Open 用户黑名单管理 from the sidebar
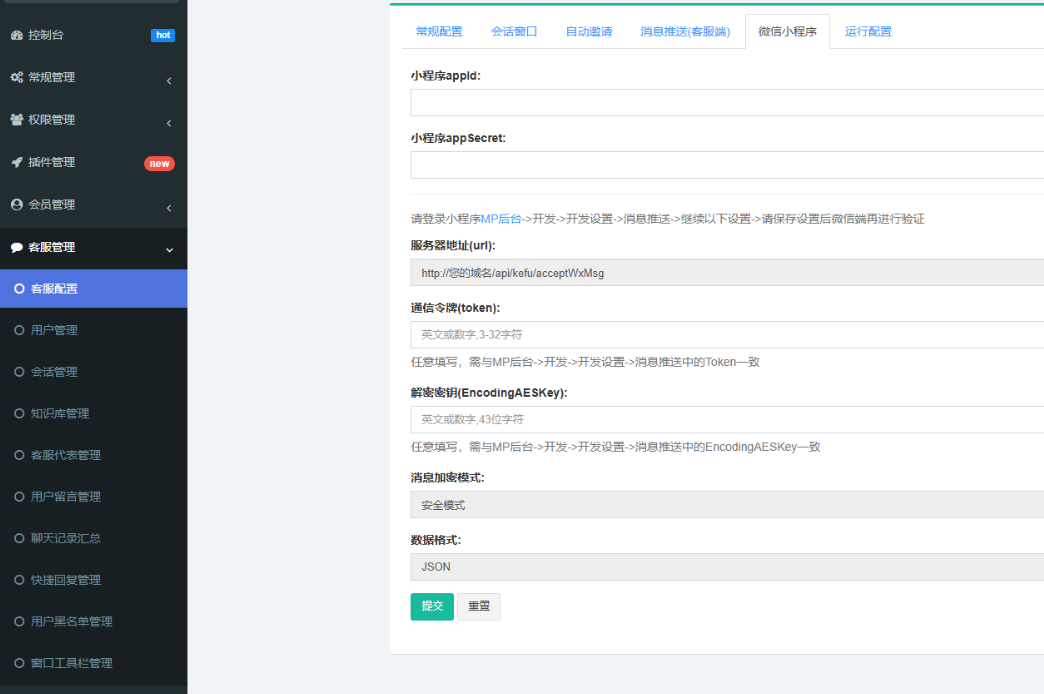 coord(68,620)
